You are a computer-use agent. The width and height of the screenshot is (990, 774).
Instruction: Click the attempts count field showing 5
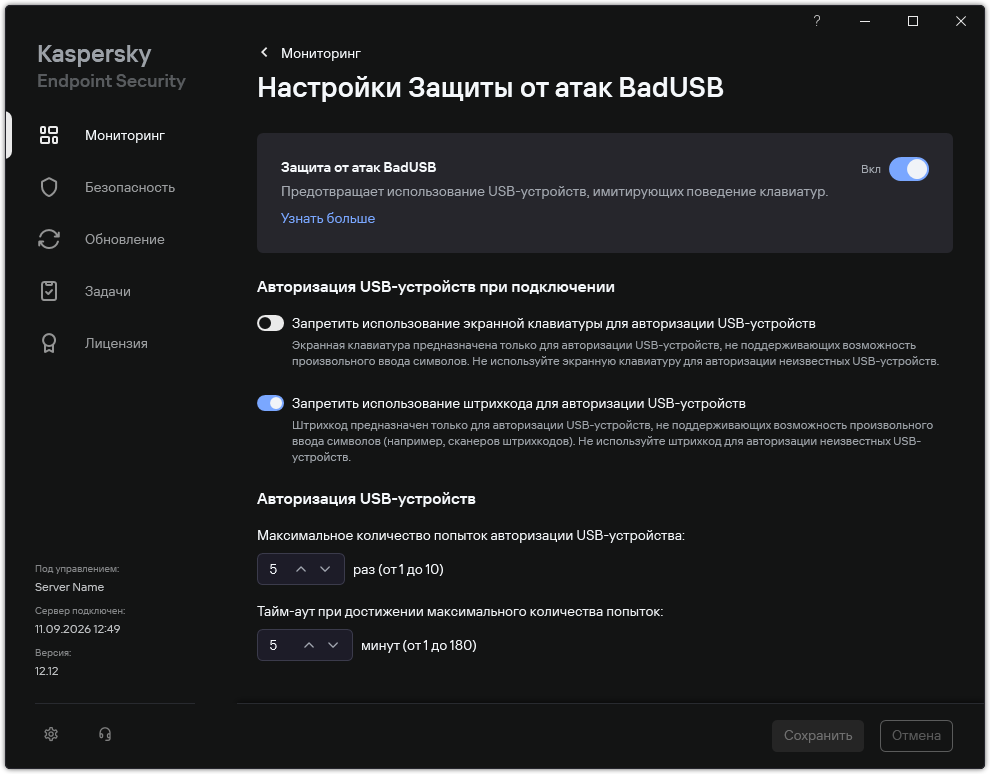tap(301, 569)
